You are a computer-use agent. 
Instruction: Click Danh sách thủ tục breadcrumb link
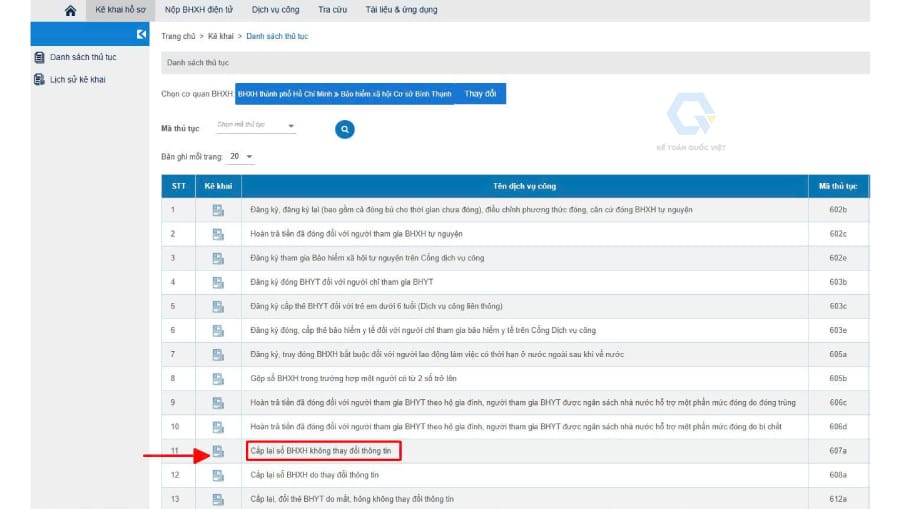point(277,36)
